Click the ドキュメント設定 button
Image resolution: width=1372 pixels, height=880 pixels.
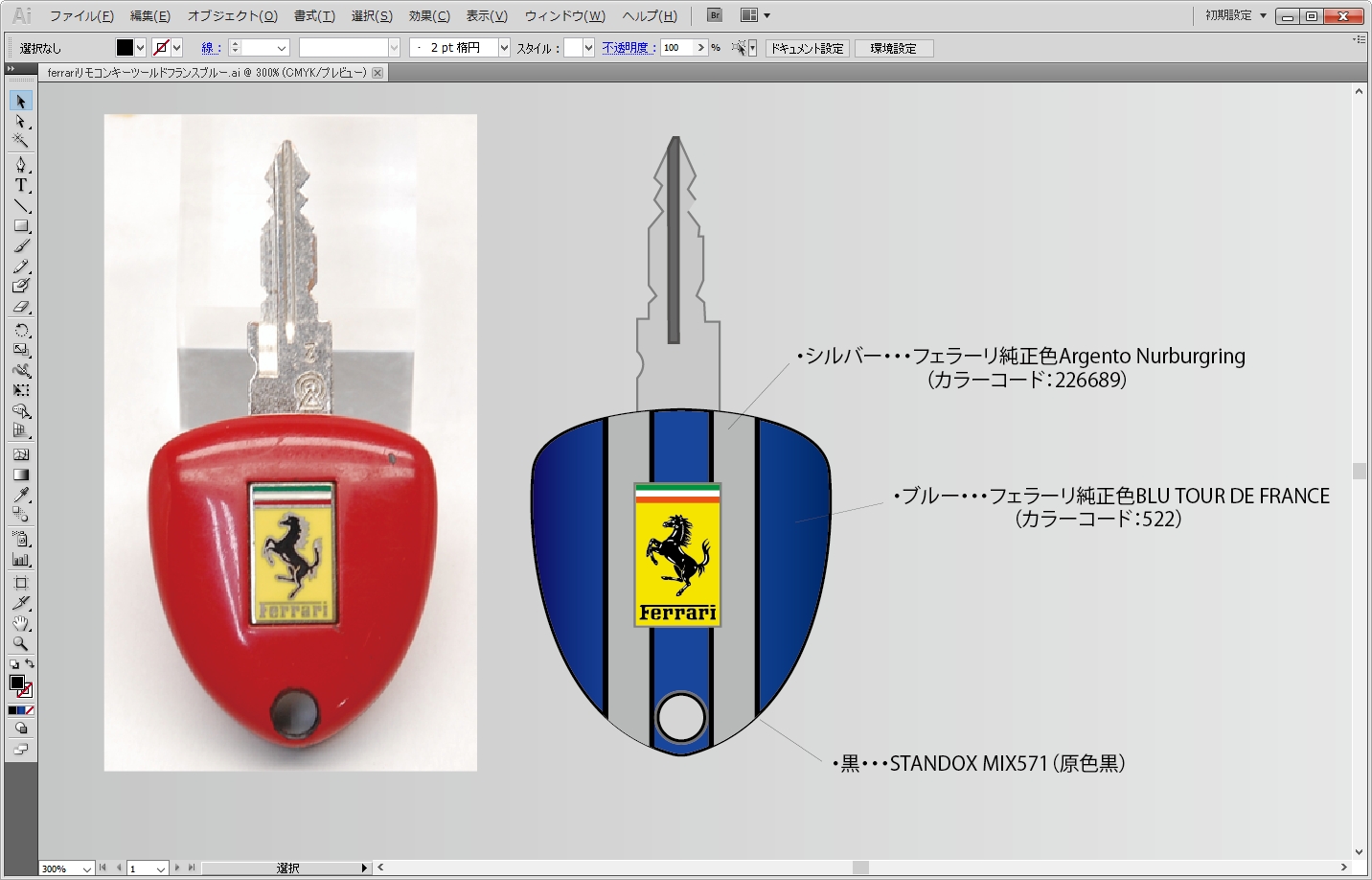[x=807, y=48]
